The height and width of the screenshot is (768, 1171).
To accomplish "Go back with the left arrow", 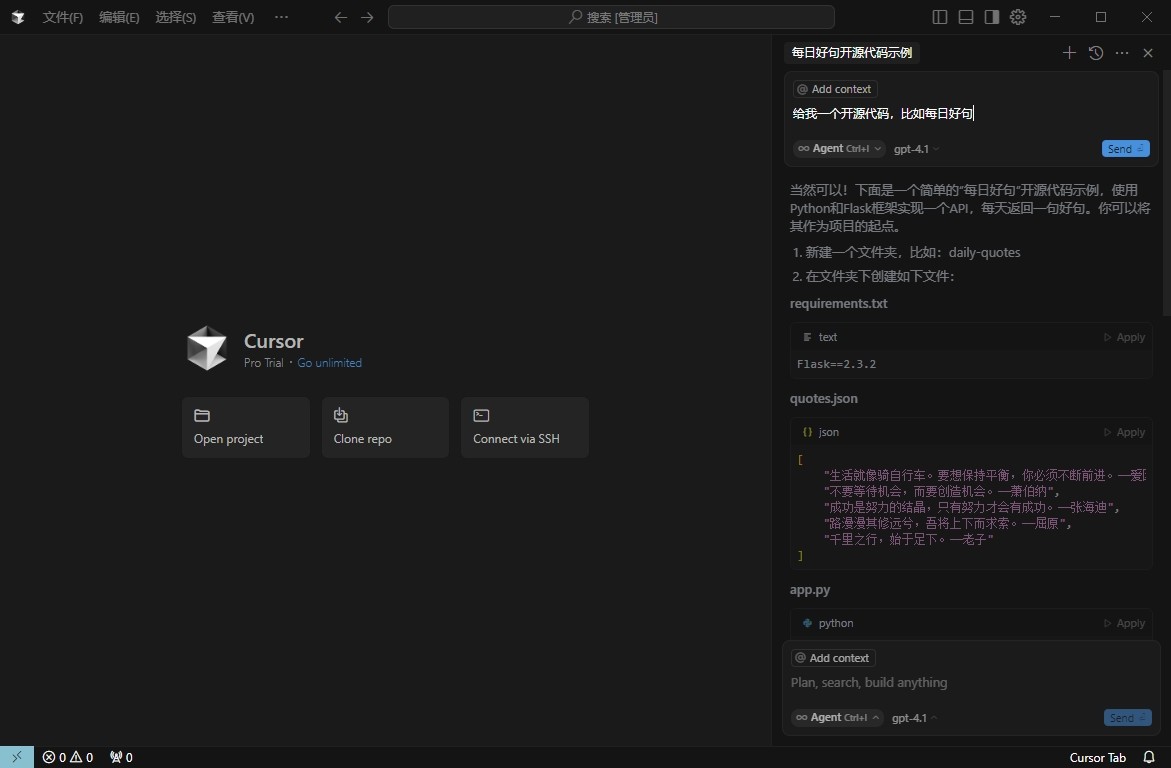I will coord(341,17).
